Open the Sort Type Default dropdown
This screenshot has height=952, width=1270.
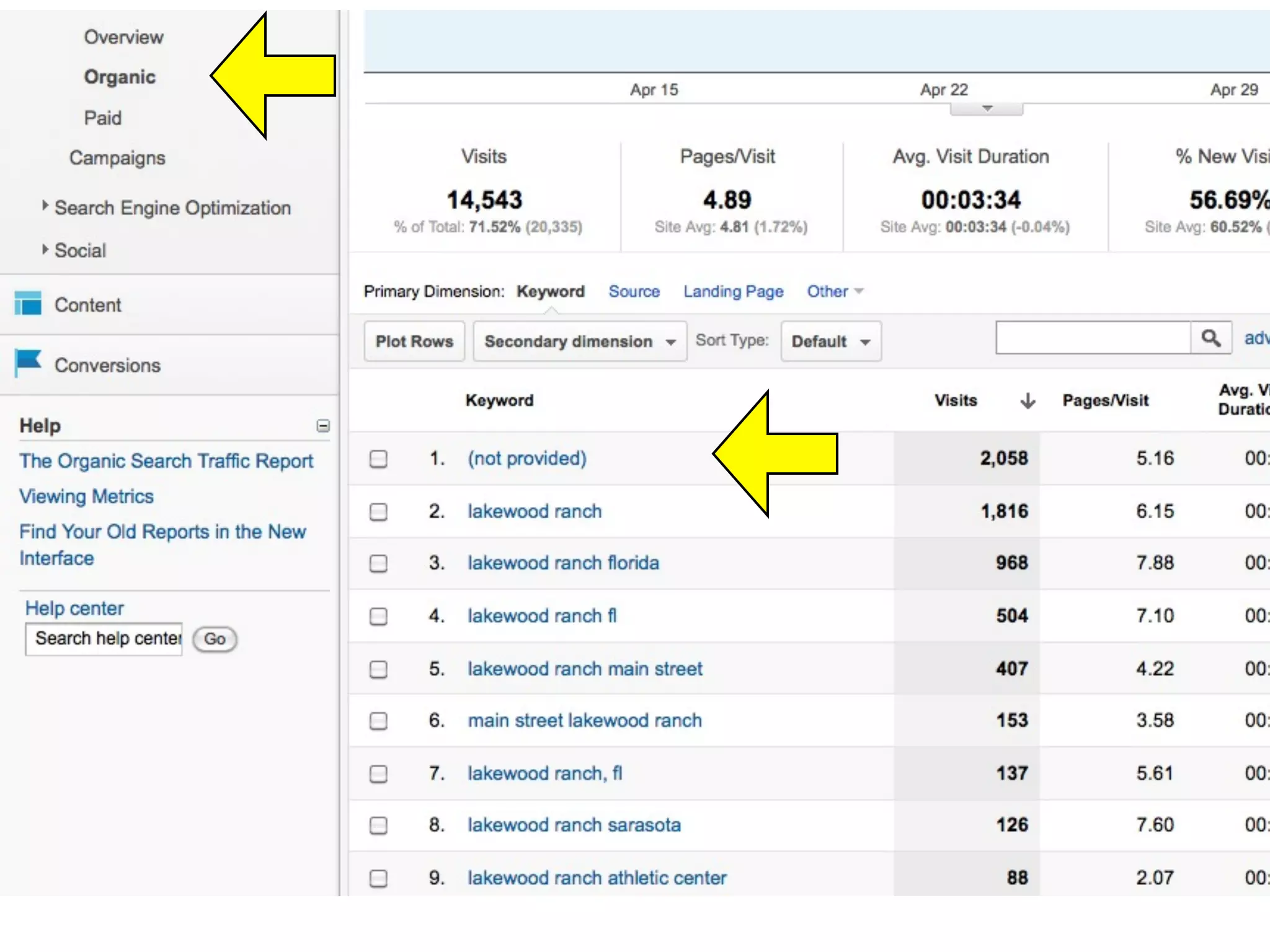click(x=830, y=342)
